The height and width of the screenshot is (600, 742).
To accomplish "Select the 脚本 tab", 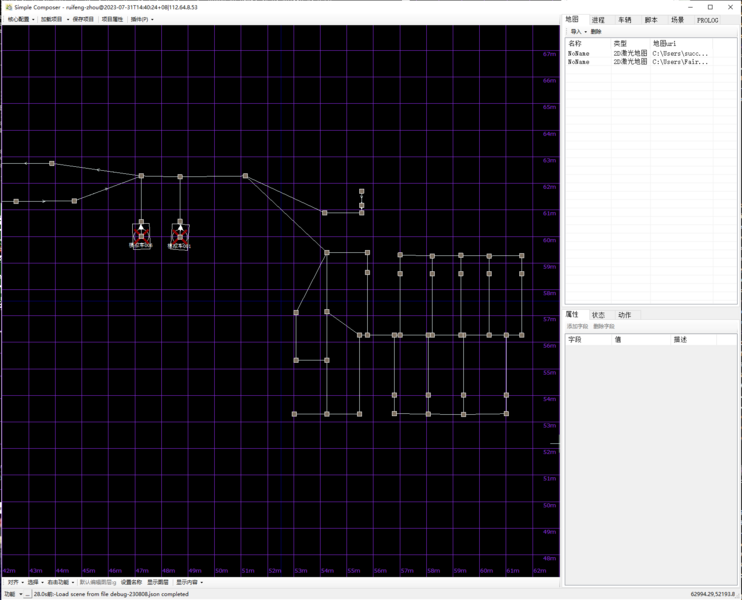I will coord(651,20).
